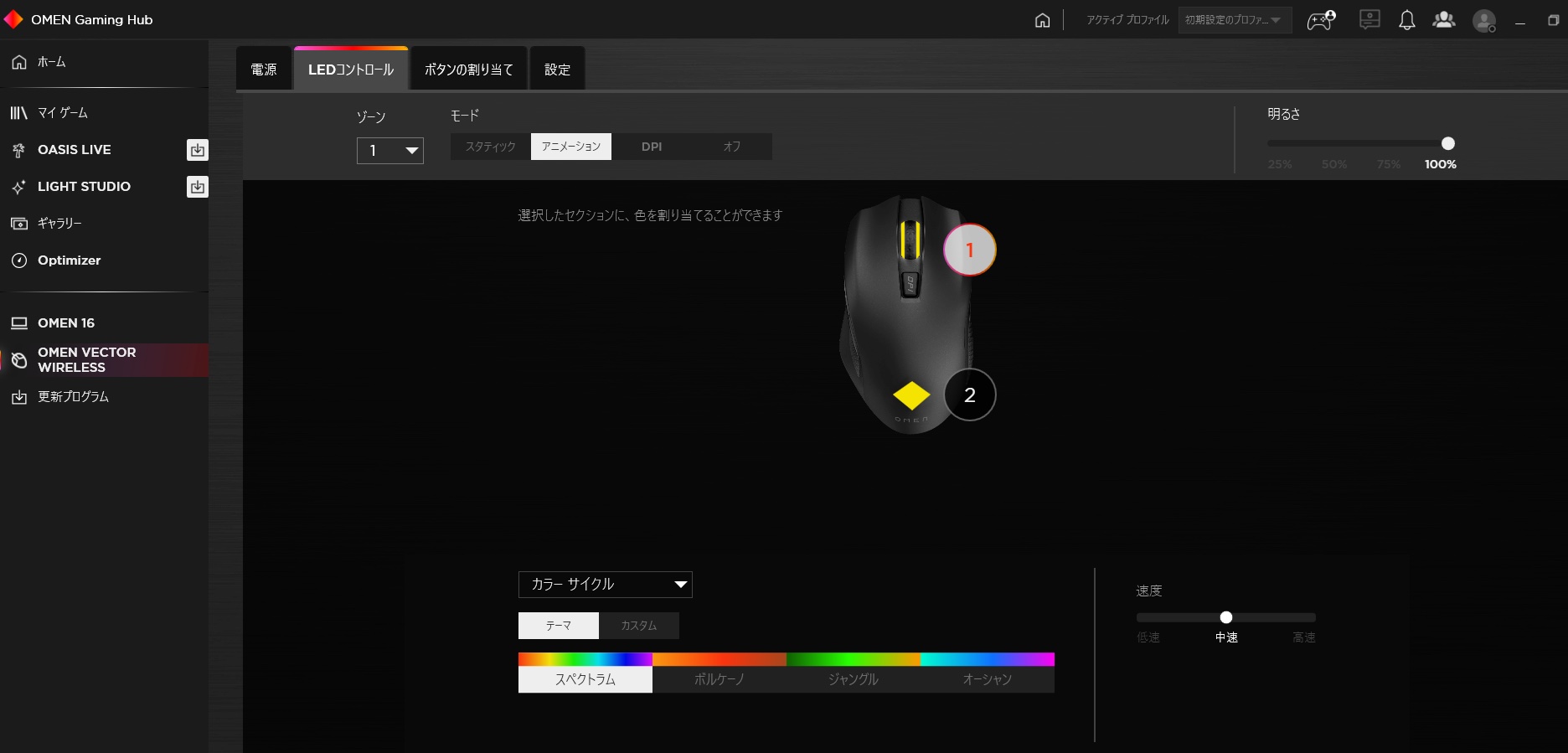Download OASIS LIVE via install icon

coord(197,150)
